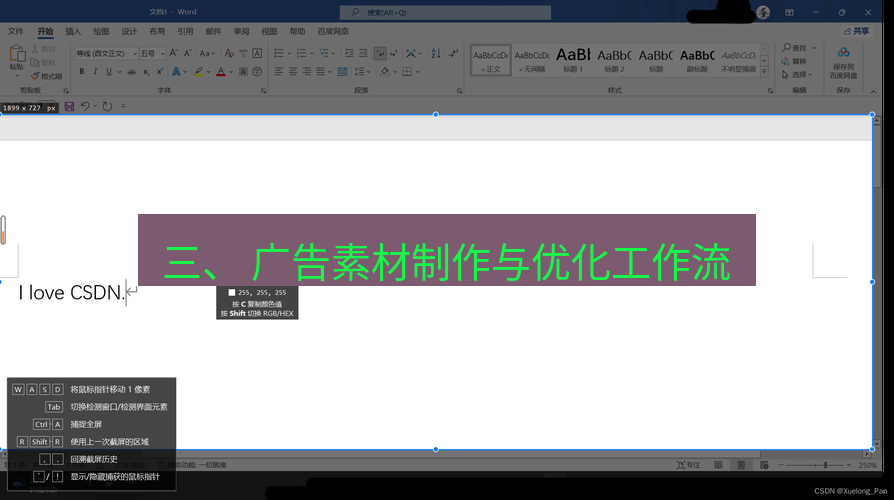Screen dimensions: 894x500
Task: Switch to the 审阅 (Review) tab
Action: coord(241,31)
